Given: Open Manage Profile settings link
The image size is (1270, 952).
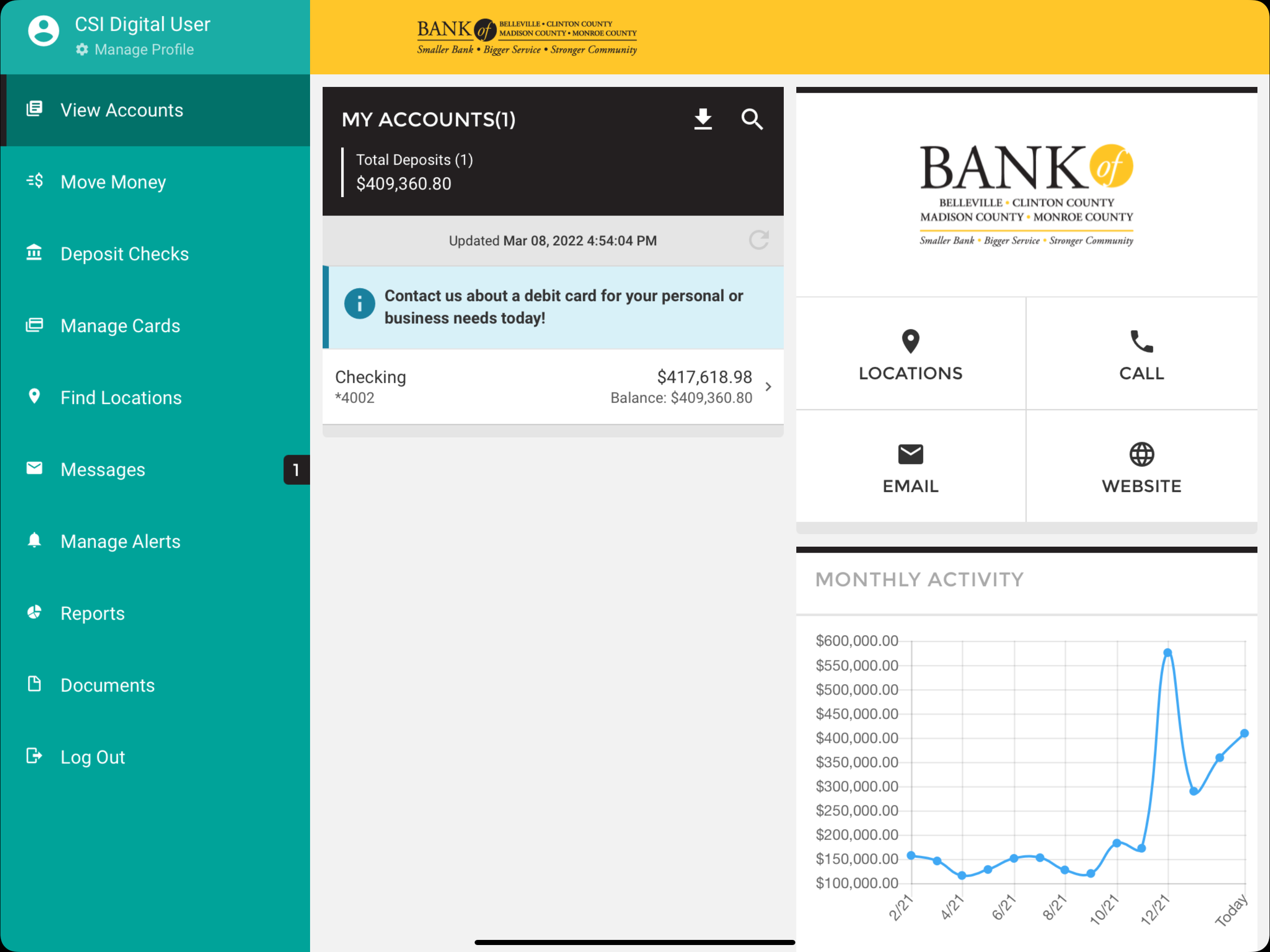Looking at the screenshot, I should [x=135, y=49].
